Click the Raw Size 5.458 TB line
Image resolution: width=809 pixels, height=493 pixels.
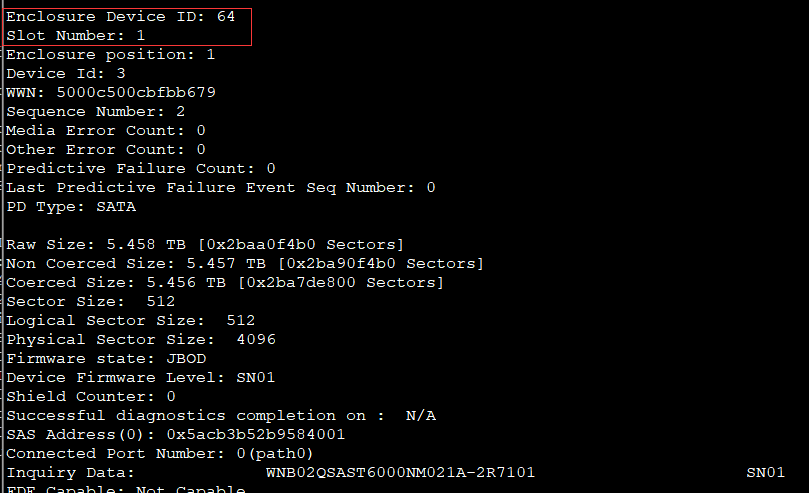pos(205,244)
